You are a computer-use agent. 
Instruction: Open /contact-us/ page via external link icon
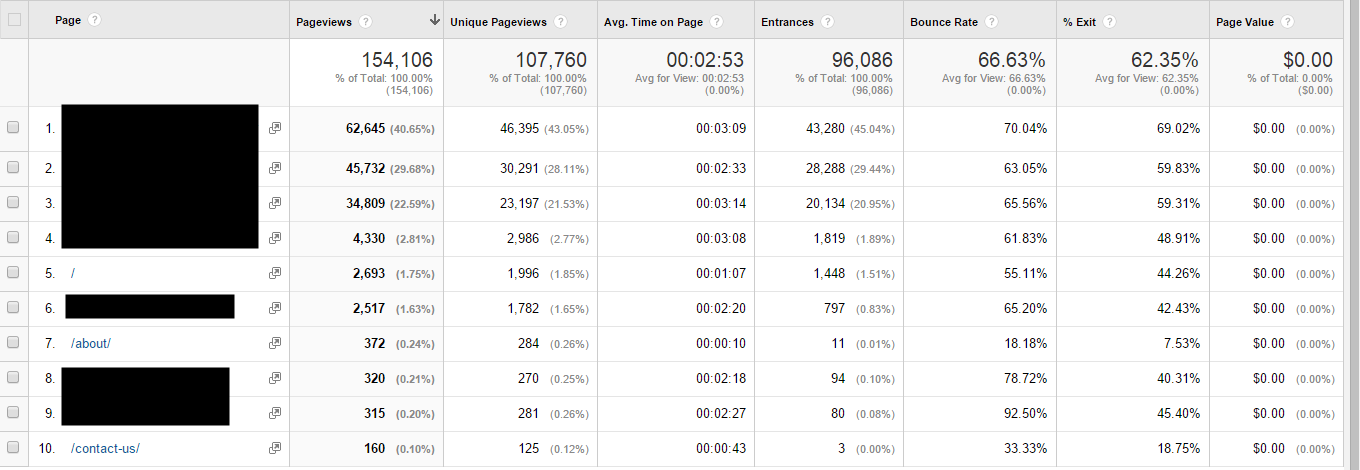[275, 448]
